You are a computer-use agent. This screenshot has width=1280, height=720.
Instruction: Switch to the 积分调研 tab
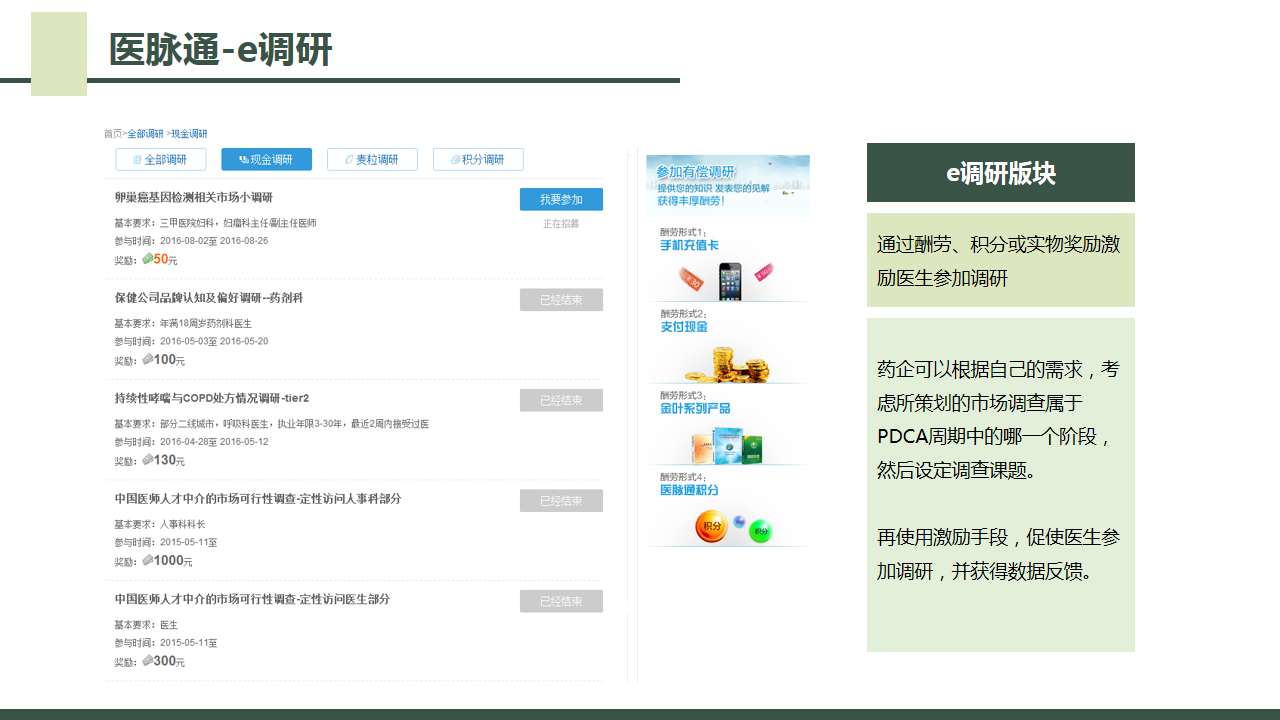pyautogui.click(x=478, y=160)
